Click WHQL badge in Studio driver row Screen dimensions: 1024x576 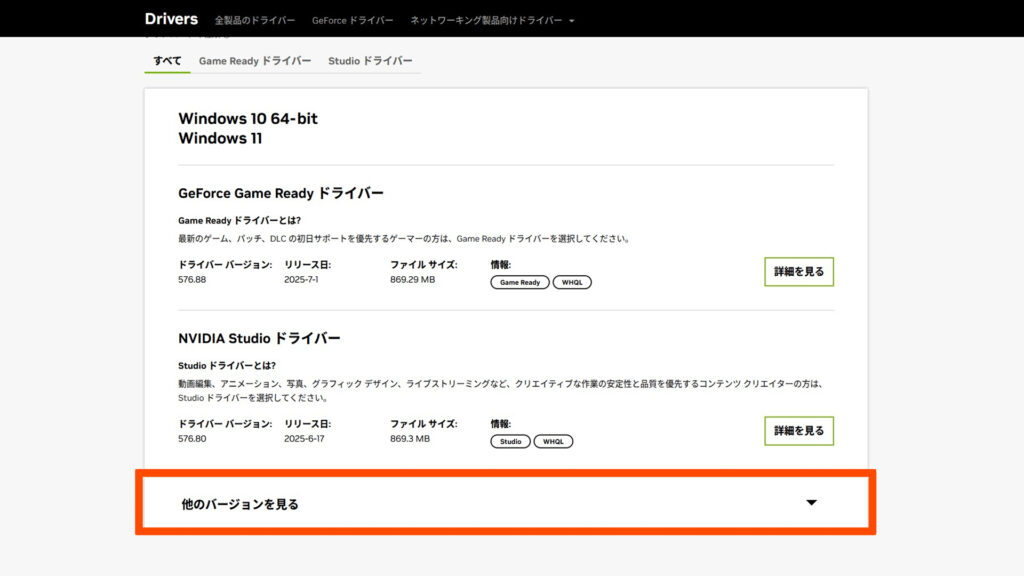(553, 441)
